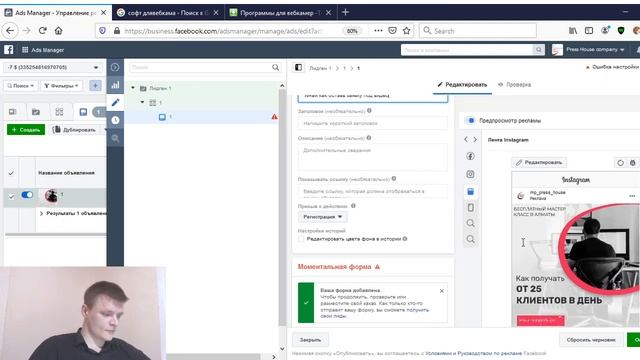Tick the select-all checkbox in table header

click(x=11, y=173)
